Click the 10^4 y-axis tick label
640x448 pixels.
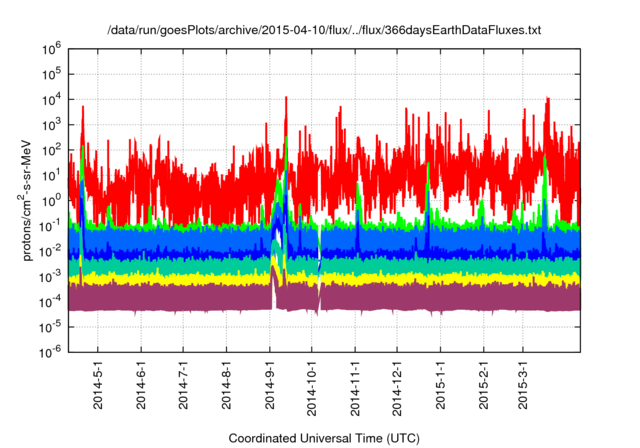(x=51, y=100)
